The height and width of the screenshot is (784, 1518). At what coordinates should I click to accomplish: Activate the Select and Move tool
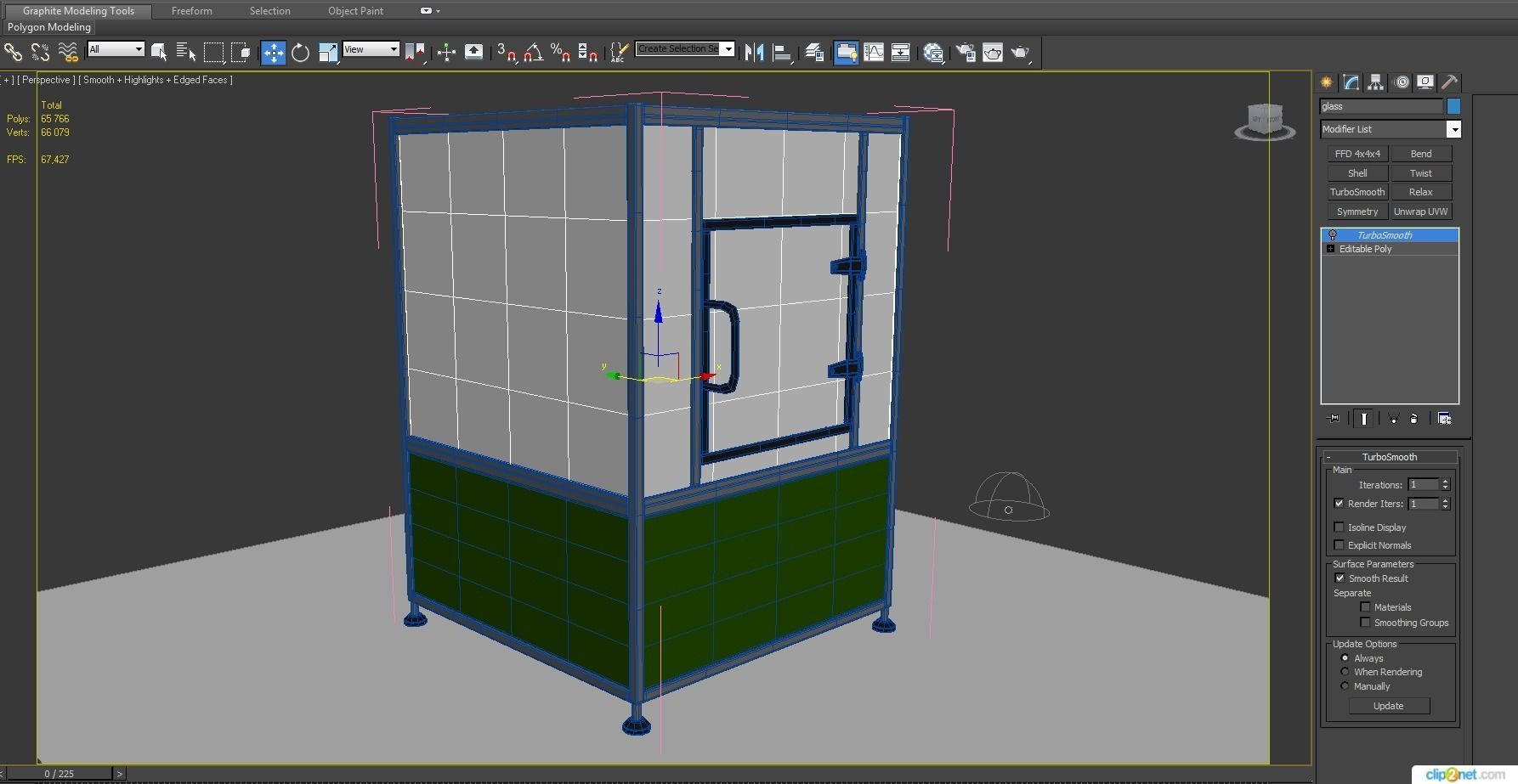pyautogui.click(x=273, y=53)
